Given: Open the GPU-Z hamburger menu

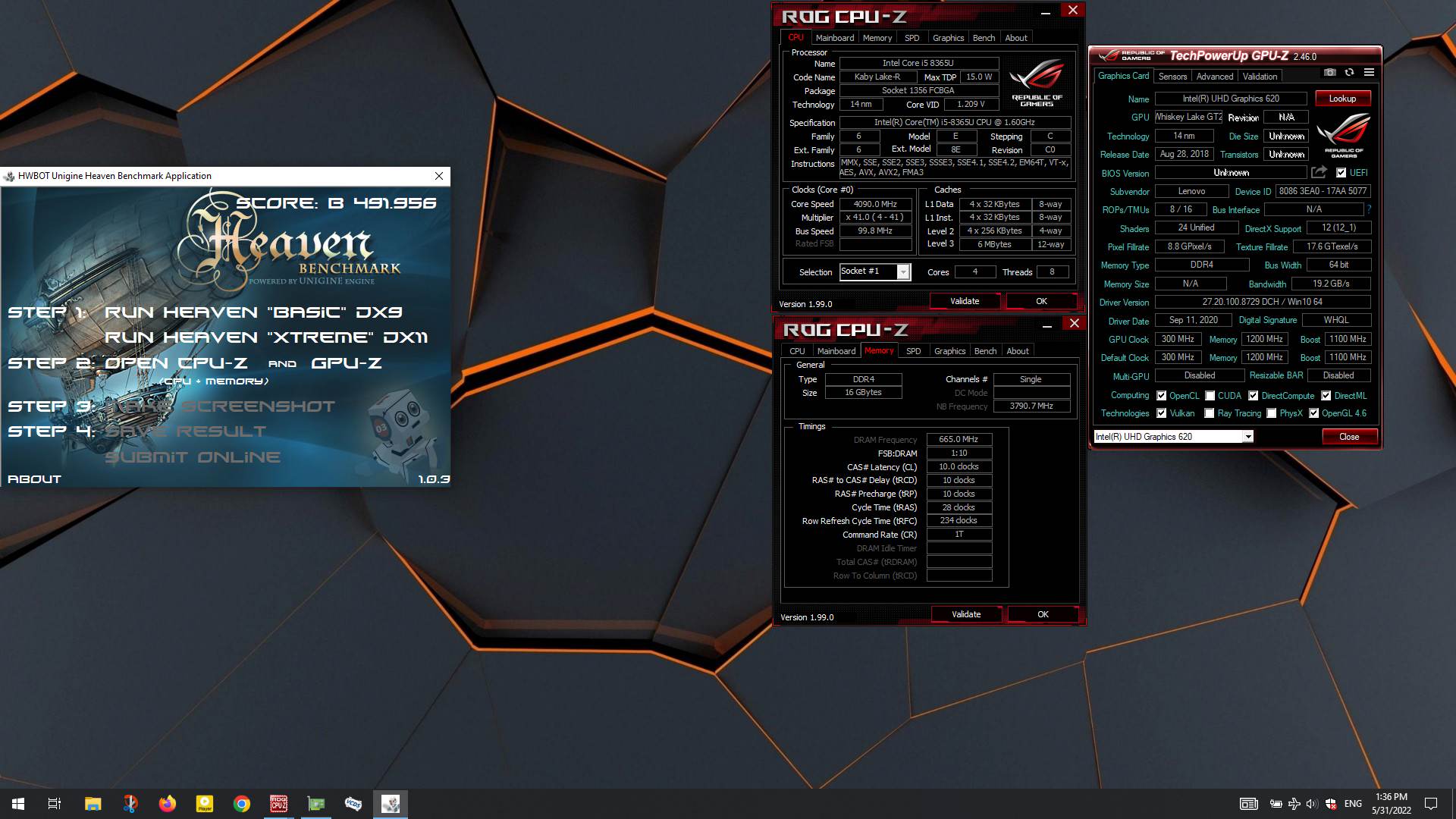Looking at the screenshot, I should [x=1369, y=73].
